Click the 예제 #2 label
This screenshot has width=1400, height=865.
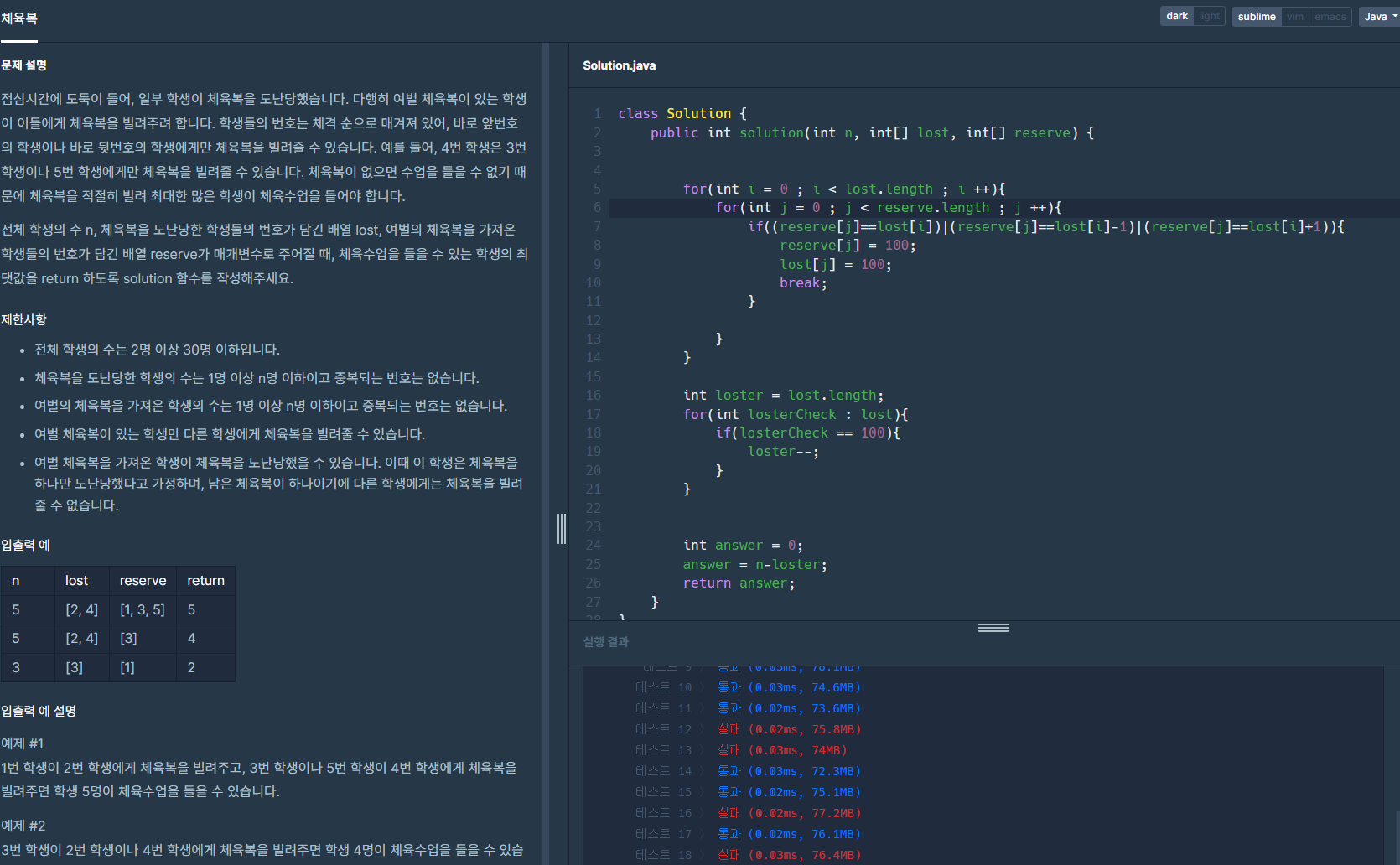click(x=23, y=826)
